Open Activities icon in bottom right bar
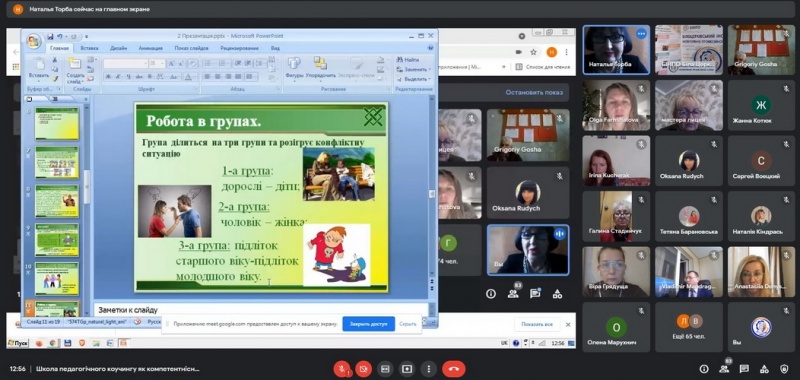 pos(764,369)
